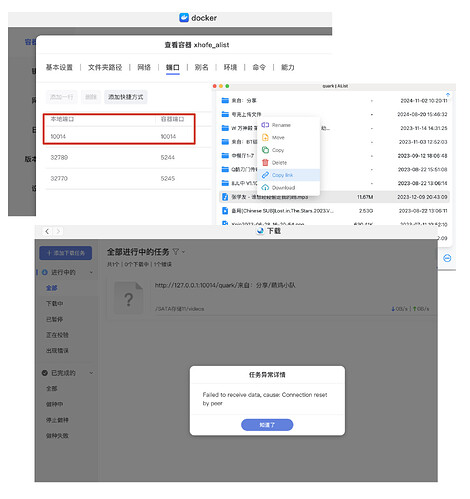Click the blue circle icon beside 进行中的
470x499 pixels.
(45, 272)
